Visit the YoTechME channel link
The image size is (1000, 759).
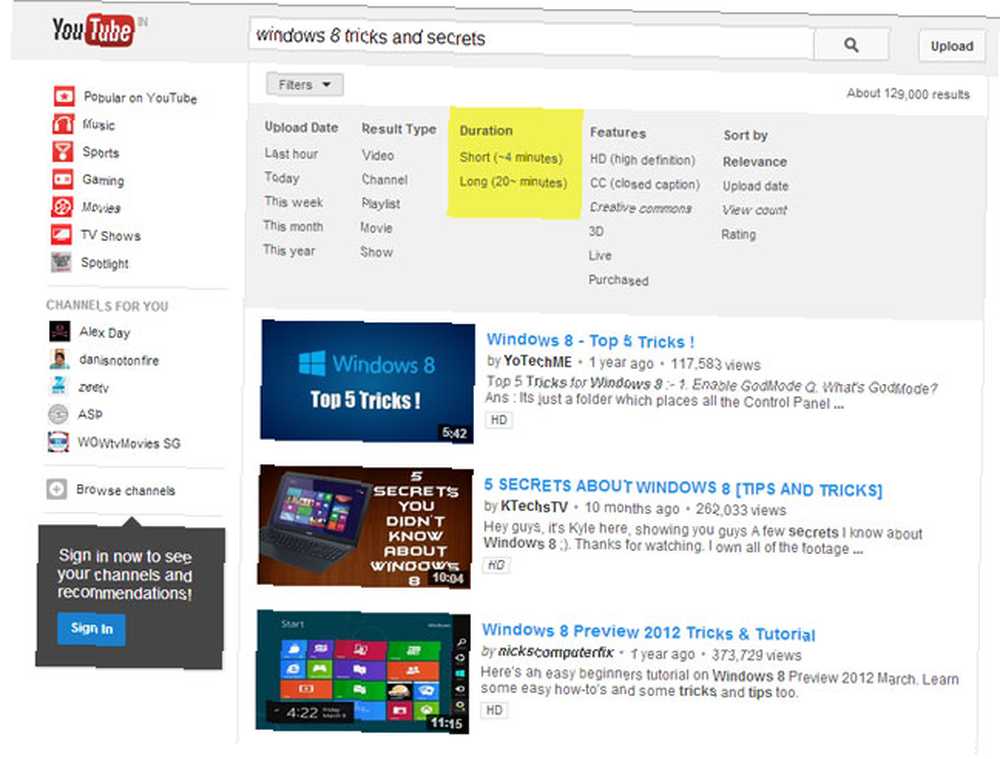pyautogui.click(x=537, y=361)
